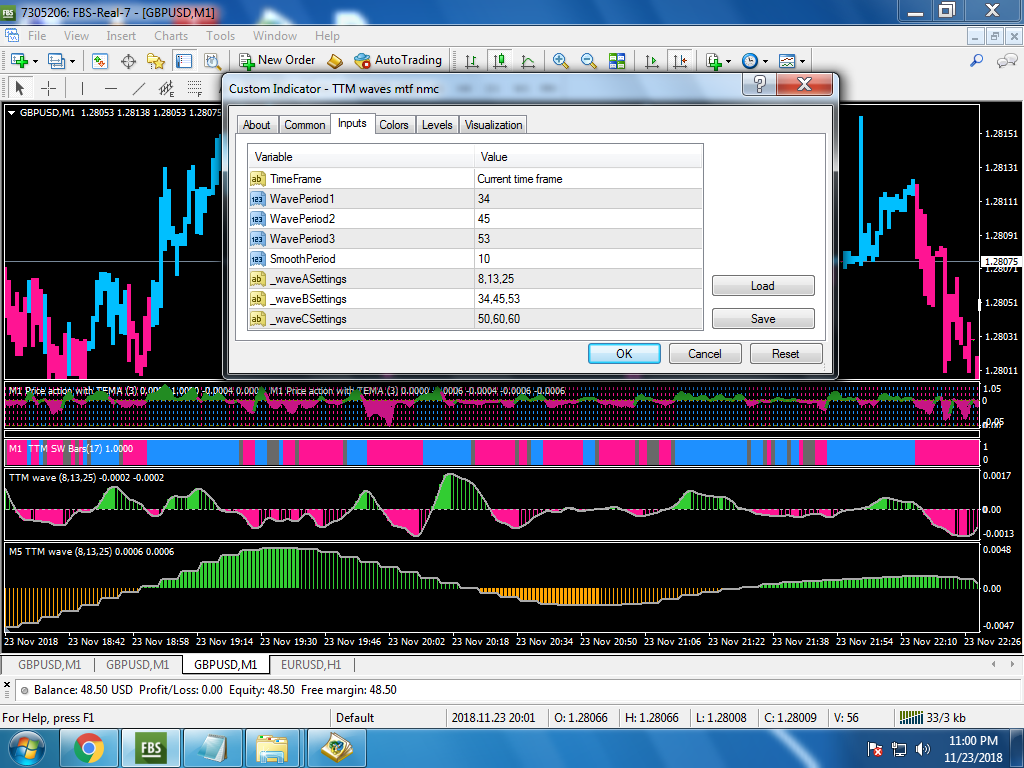Select the _waveCSettings value 50,60,60

point(588,319)
